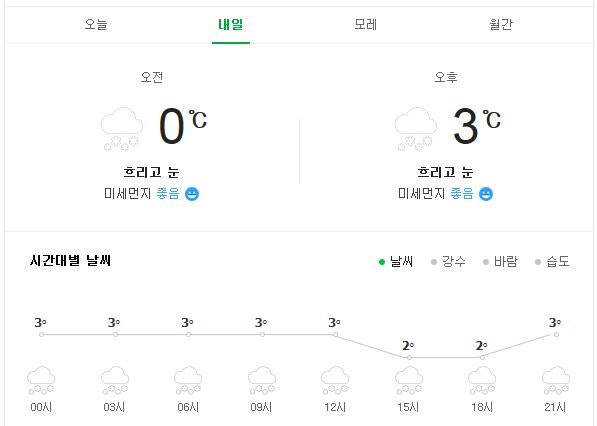Click the afternoon snow cloud icon

(415, 129)
